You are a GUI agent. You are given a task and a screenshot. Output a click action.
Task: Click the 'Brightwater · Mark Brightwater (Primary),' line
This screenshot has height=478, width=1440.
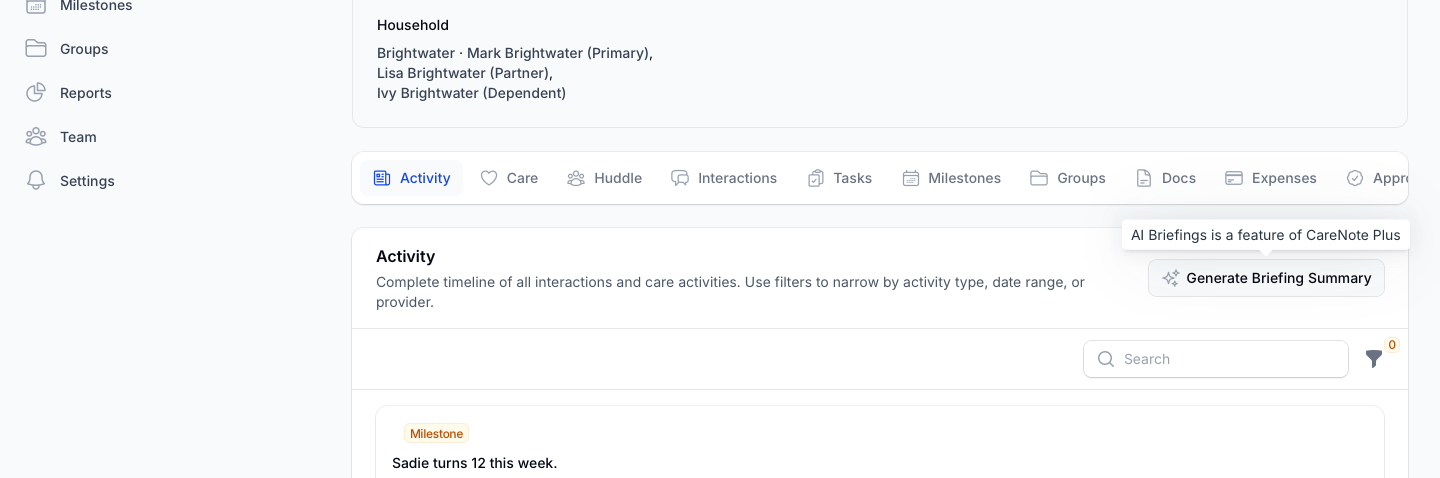click(515, 53)
